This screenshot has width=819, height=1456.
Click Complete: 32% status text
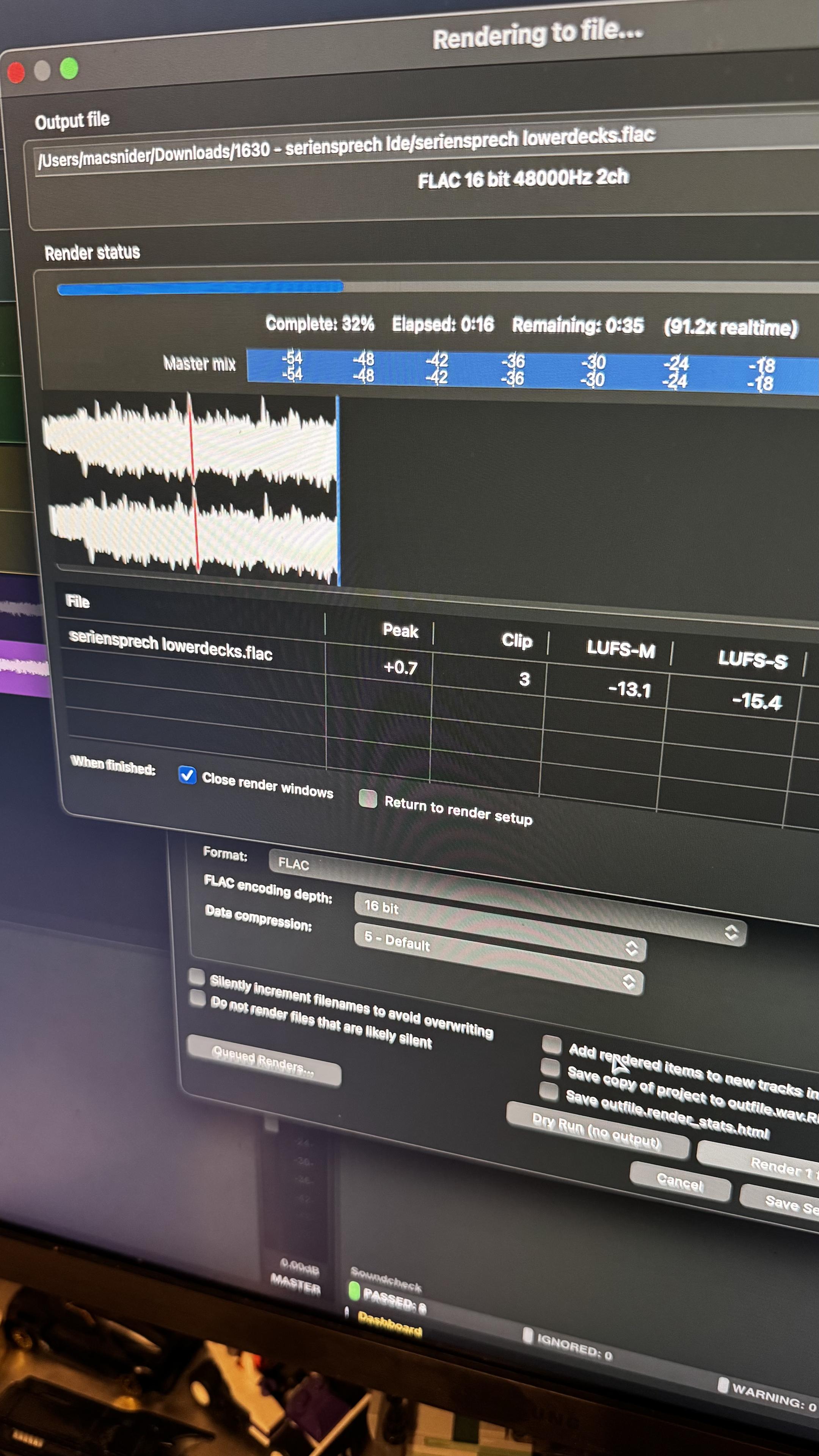point(320,323)
